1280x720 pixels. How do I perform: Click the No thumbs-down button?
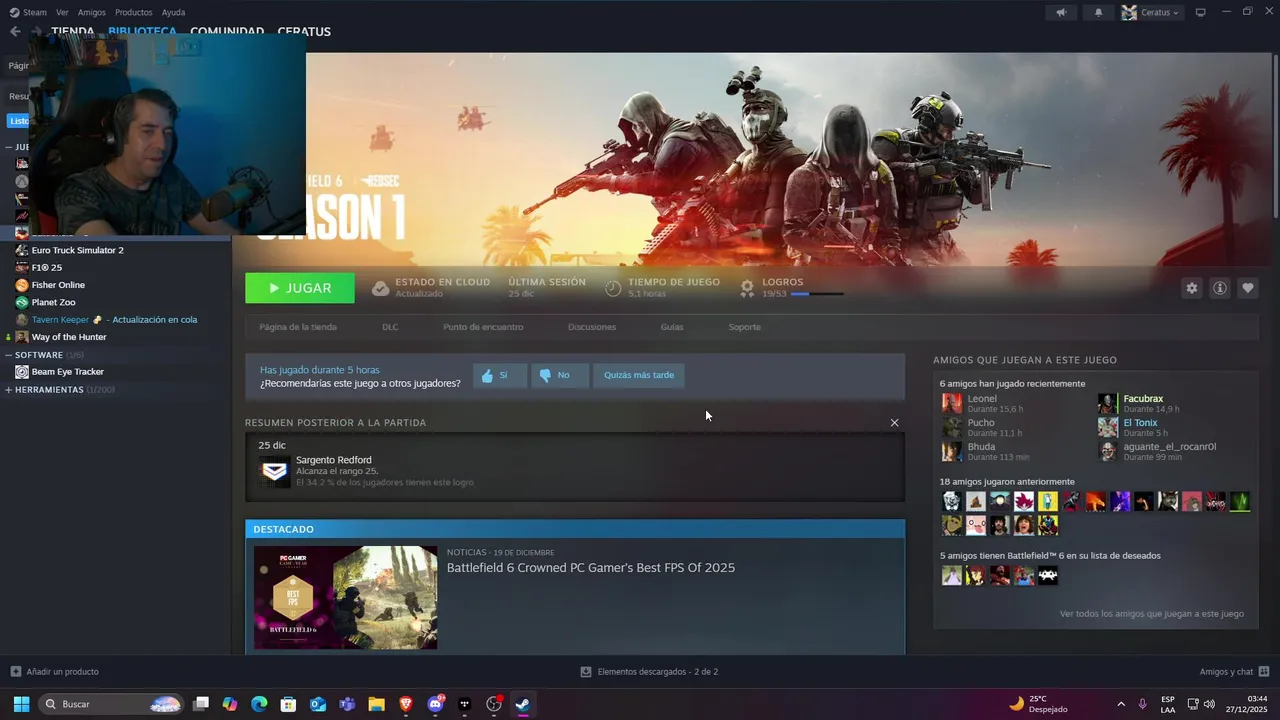[x=559, y=375]
